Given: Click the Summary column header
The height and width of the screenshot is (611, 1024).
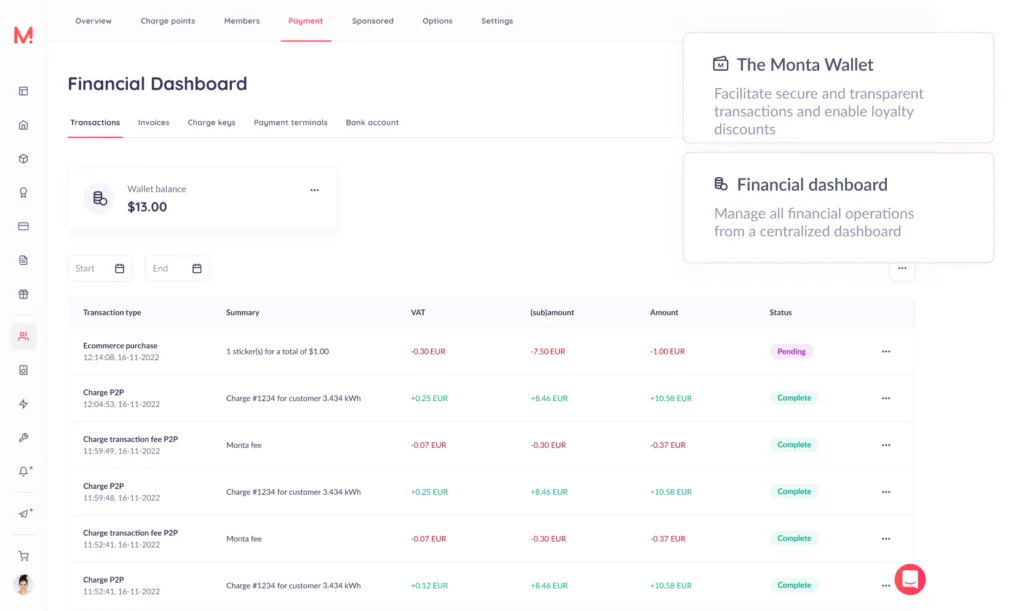Looking at the screenshot, I should pyautogui.click(x=242, y=313).
